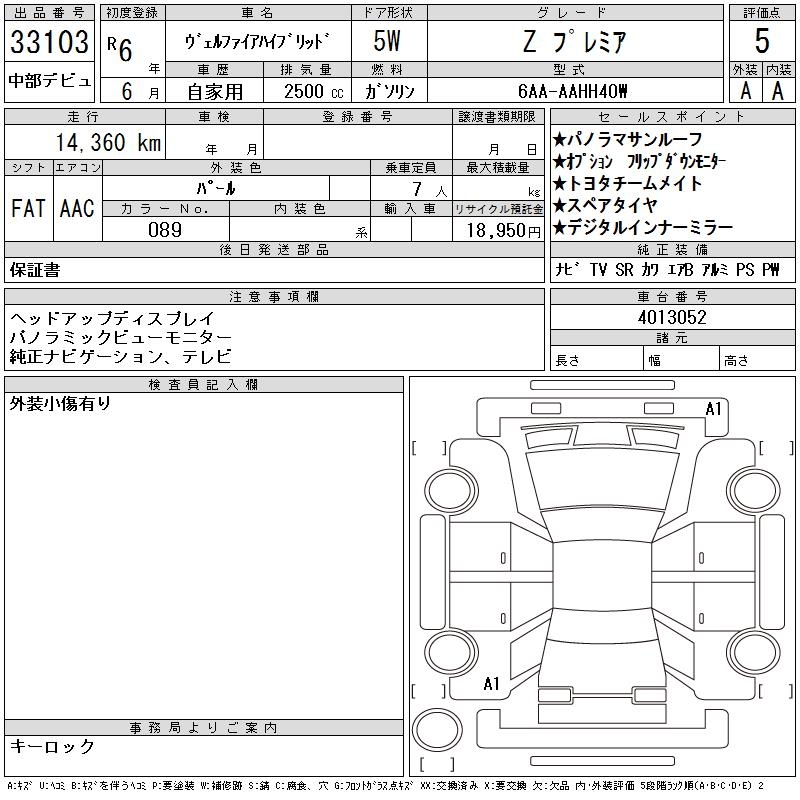The width and height of the screenshot is (800, 800).
Task: Click the windshield area on car diagram
Action: tap(603, 479)
